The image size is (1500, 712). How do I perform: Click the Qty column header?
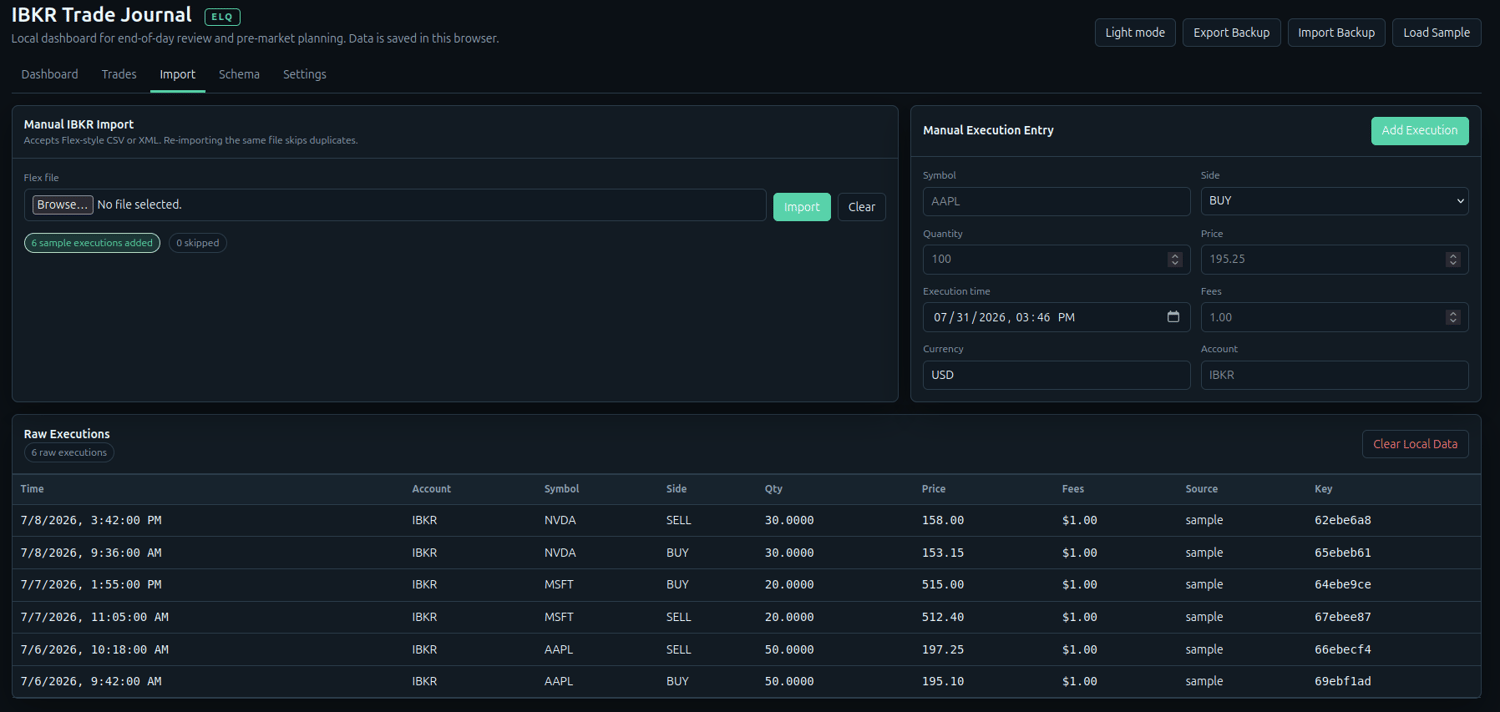tap(773, 489)
